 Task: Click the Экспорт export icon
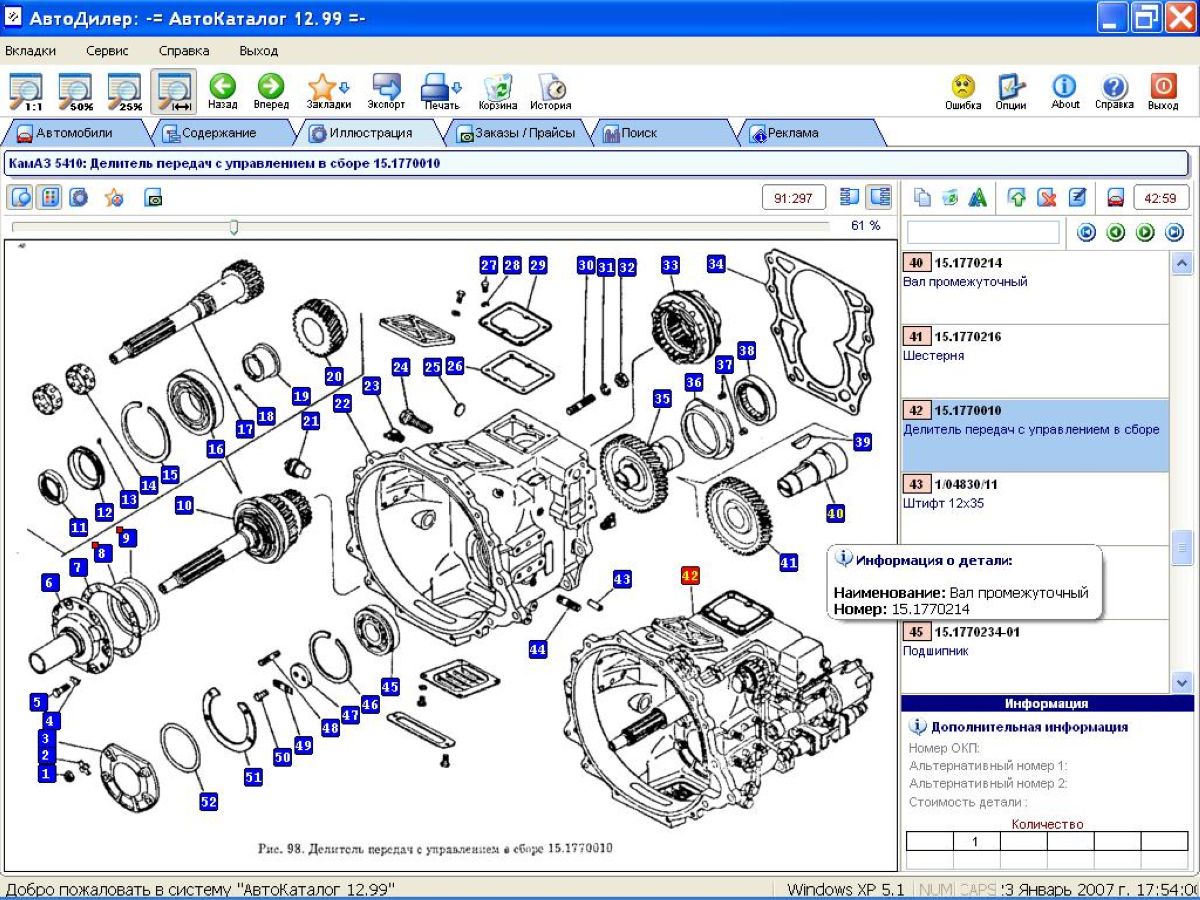click(386, 91)
